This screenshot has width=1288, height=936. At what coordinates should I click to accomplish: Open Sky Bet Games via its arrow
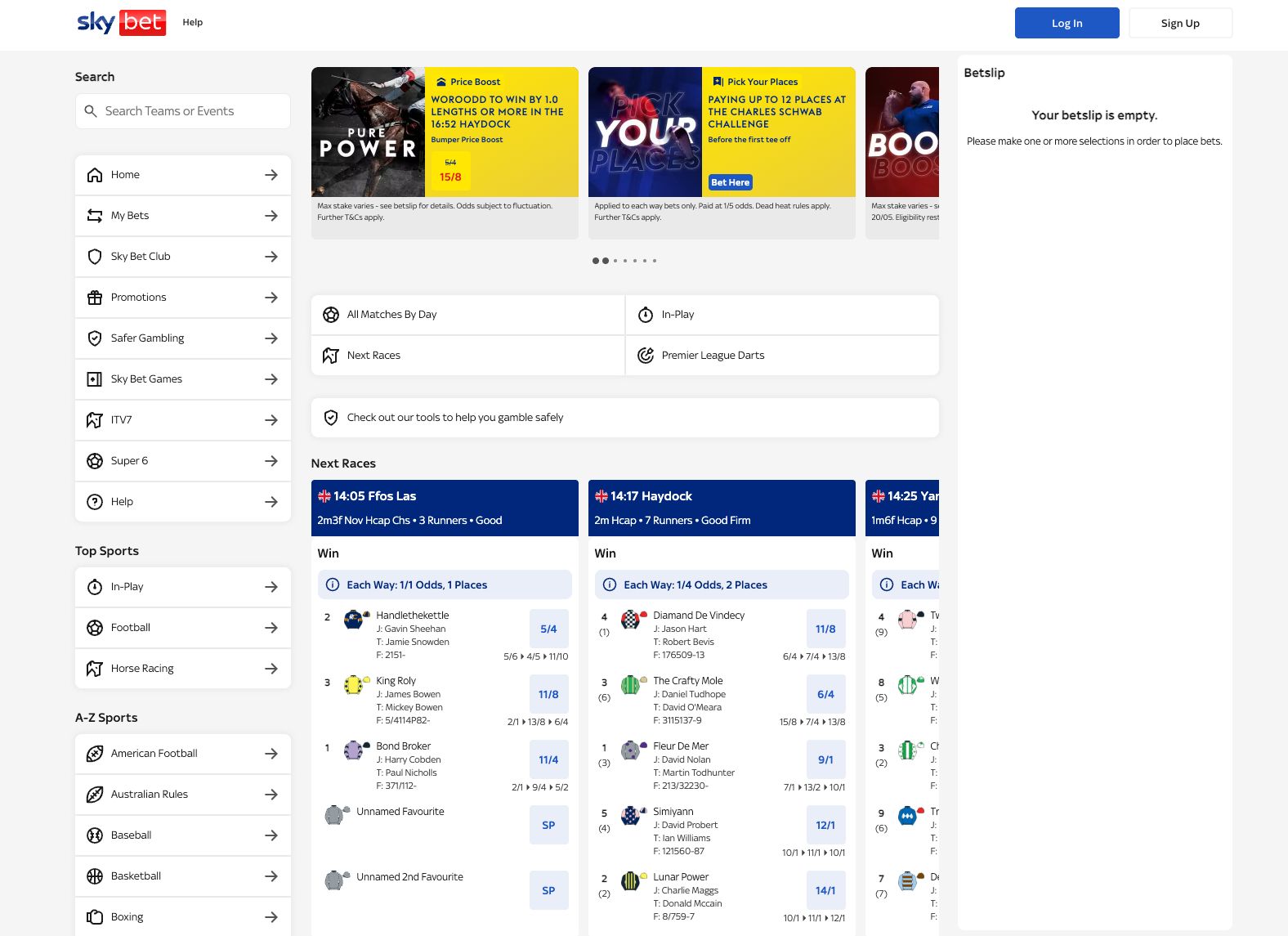271,379
